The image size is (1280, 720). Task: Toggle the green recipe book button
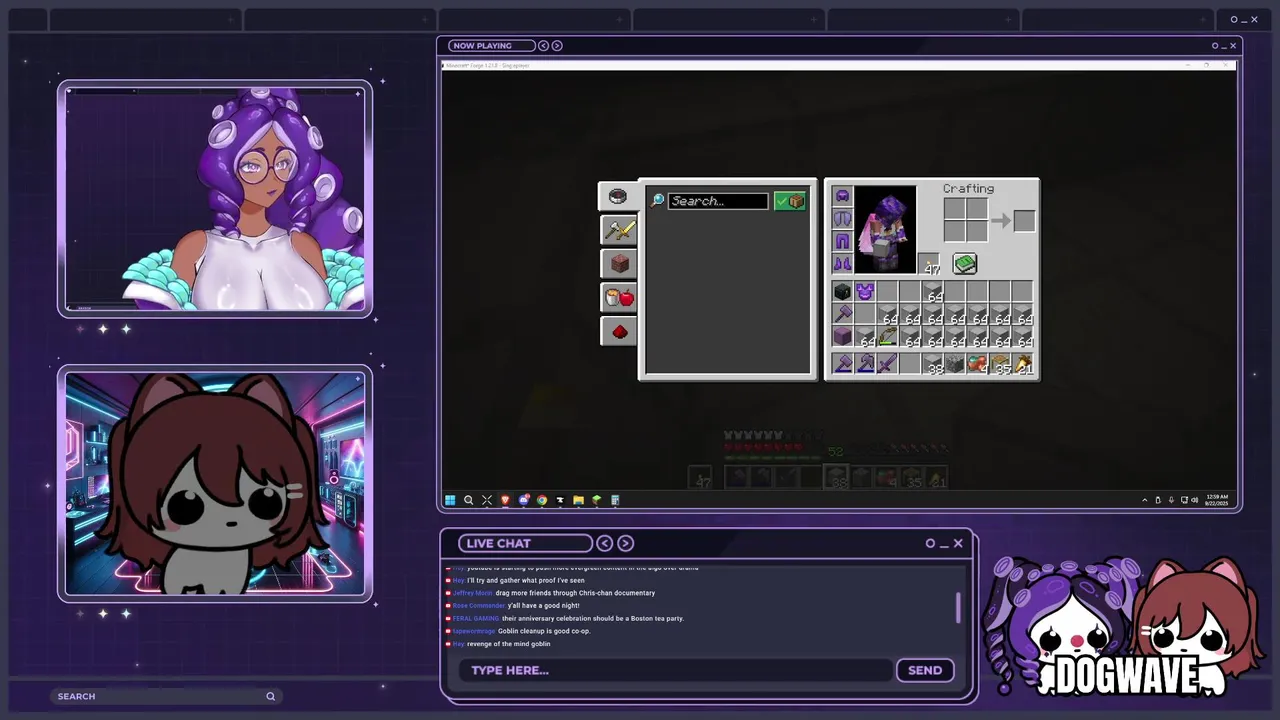tap(964, 263)
